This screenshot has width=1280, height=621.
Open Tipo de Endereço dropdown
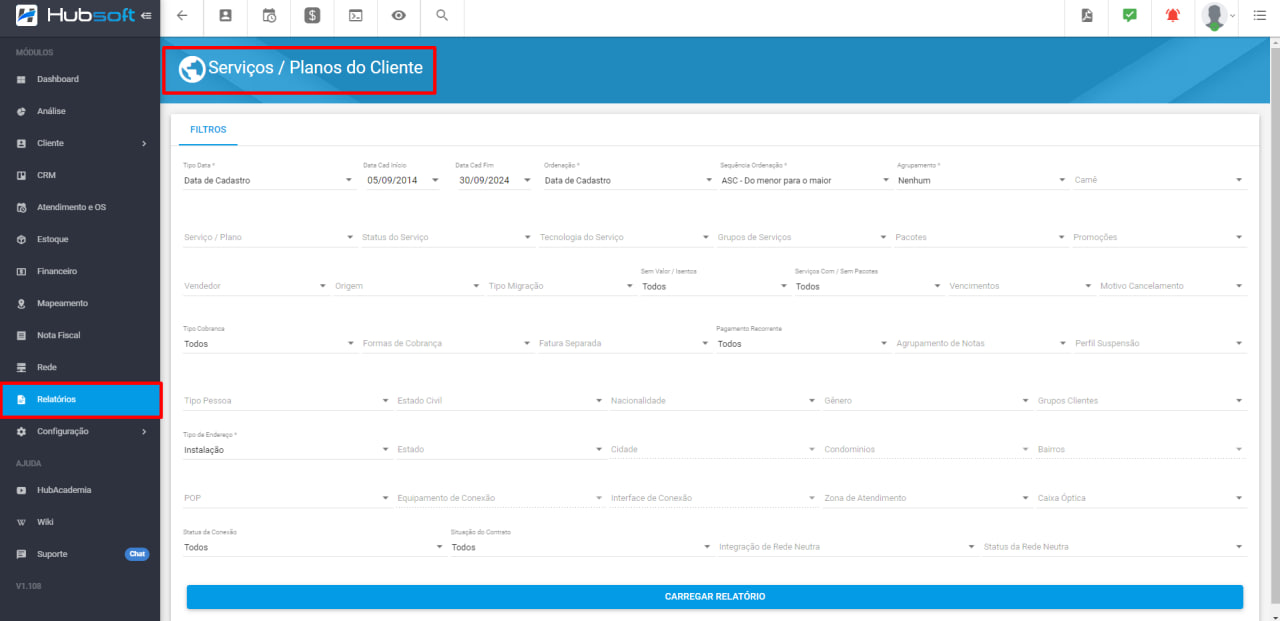click(287, 449)
